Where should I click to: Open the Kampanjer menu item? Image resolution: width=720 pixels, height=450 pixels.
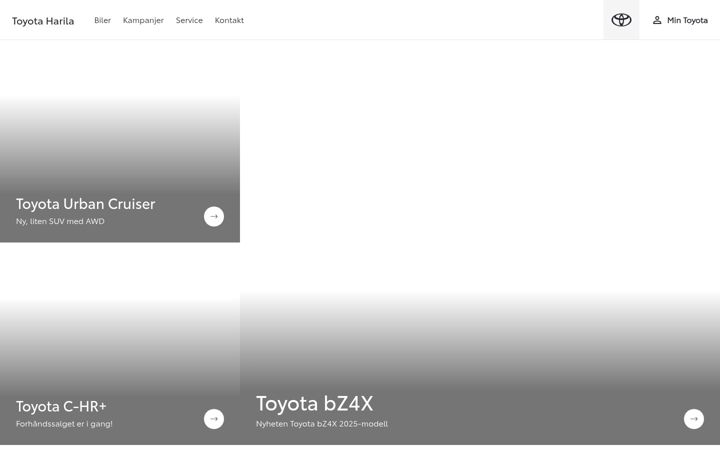pos(143,21)
